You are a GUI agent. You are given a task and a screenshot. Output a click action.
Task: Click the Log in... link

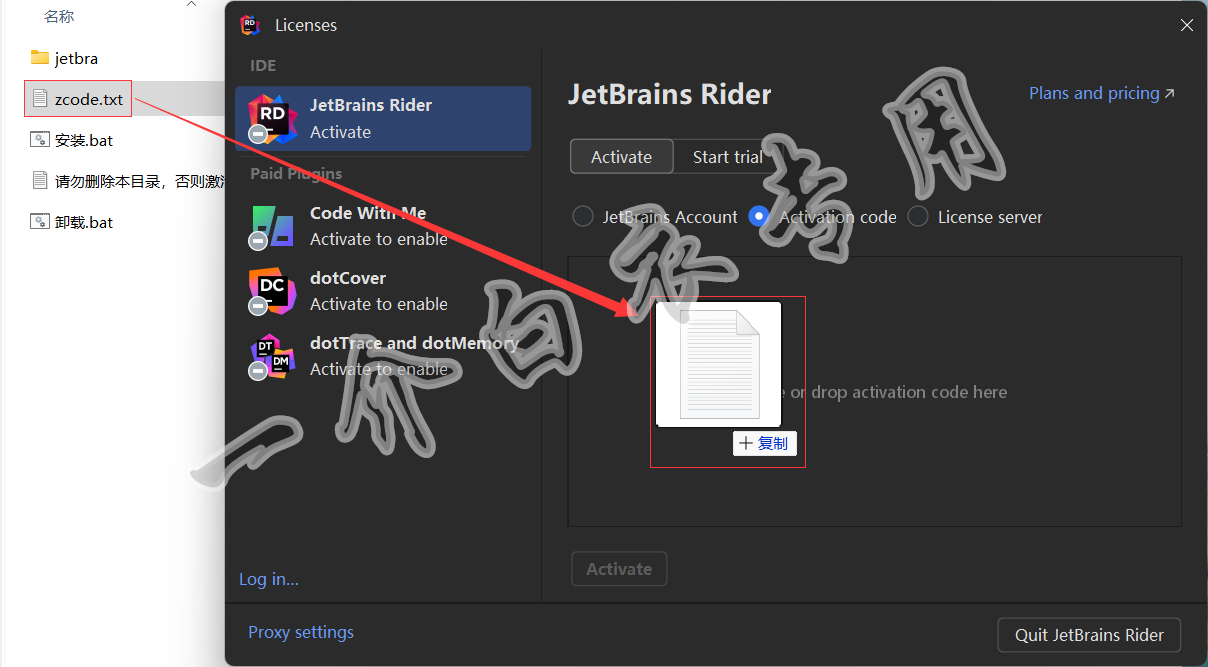point(268,579)
